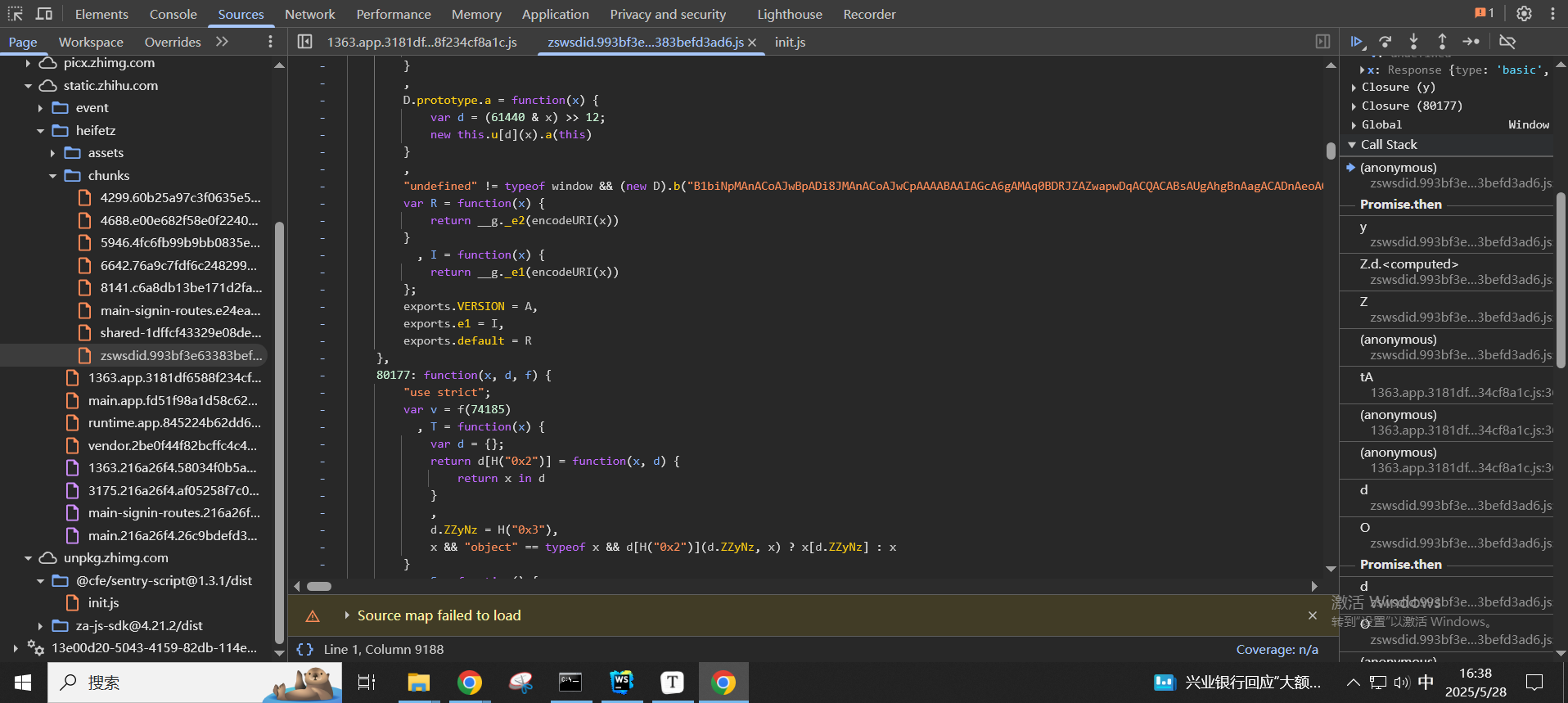The width and height of the screenshot is (1568, 703).
Task: Collapse the chunks folder
Action: [53, 176]
